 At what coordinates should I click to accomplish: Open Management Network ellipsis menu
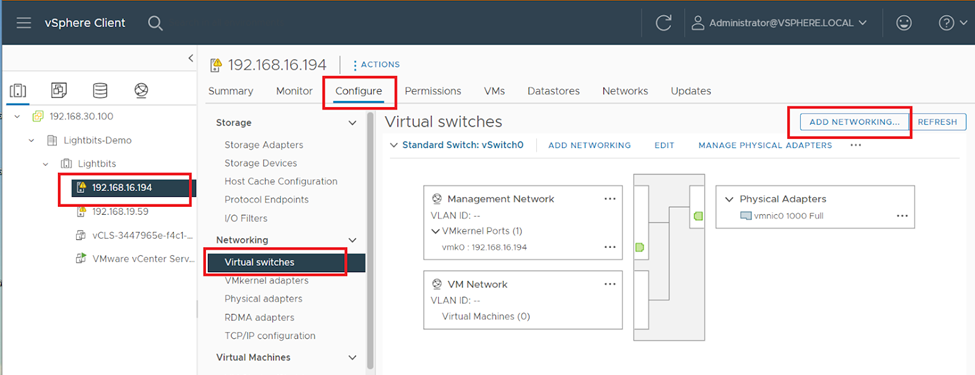tap(610, 198)
